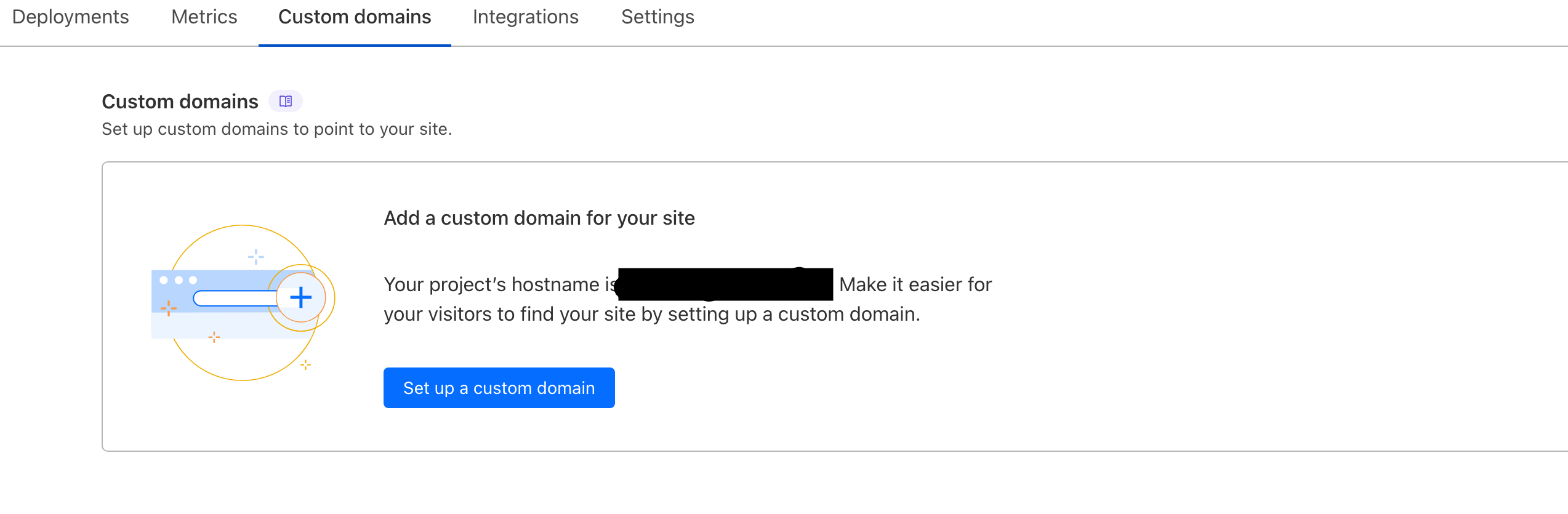Click the 'Set up custom domains to point' subtitle
Viewport: 1568px width, 514px height.
[276, 129]
